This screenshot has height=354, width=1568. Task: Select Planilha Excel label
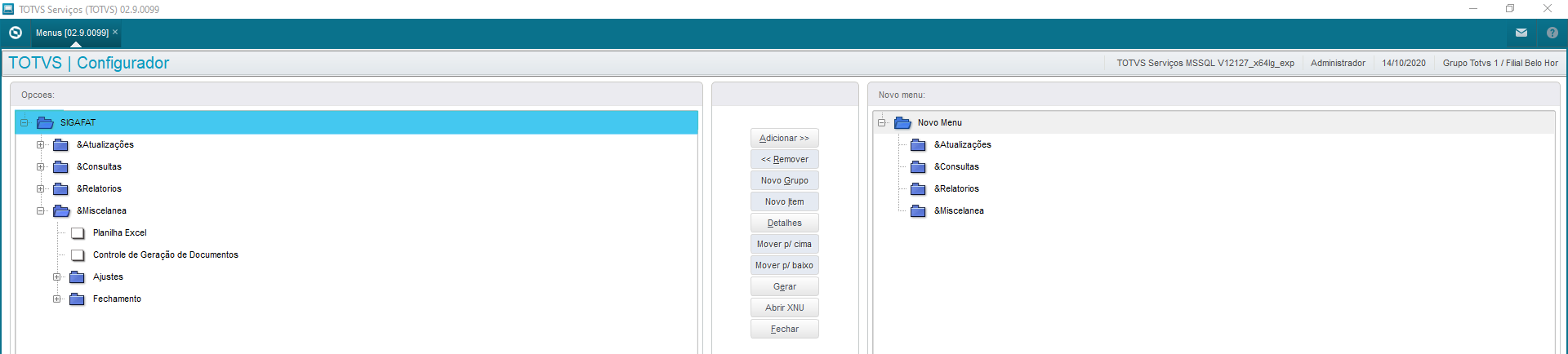(120, 232)
